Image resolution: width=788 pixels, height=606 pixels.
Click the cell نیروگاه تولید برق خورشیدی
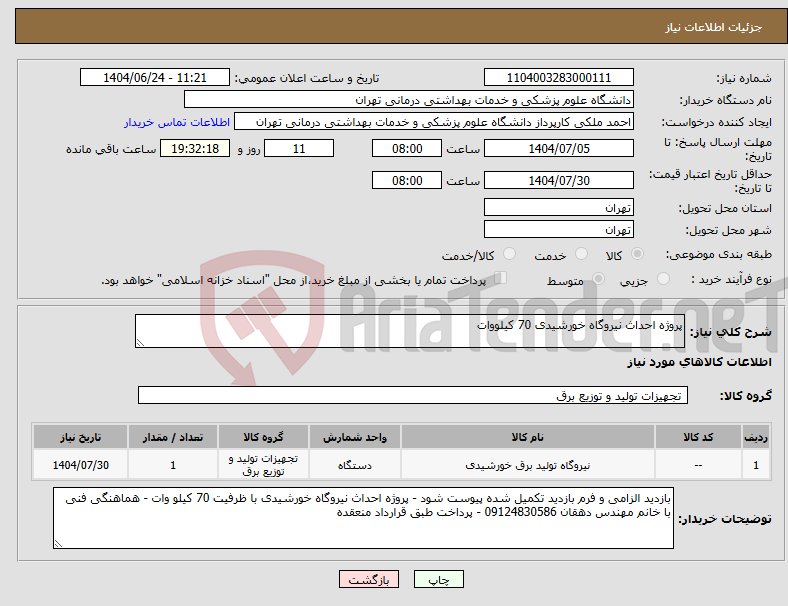point(528,465)
